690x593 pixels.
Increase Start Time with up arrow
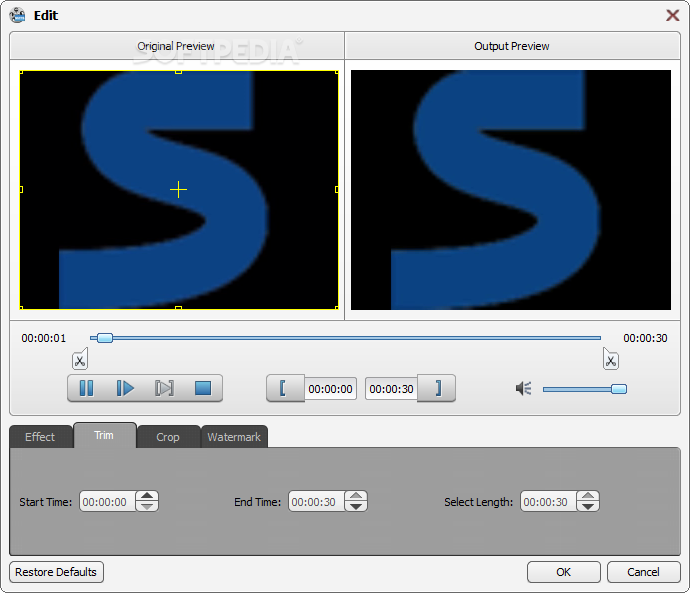(x=147, y=496)
